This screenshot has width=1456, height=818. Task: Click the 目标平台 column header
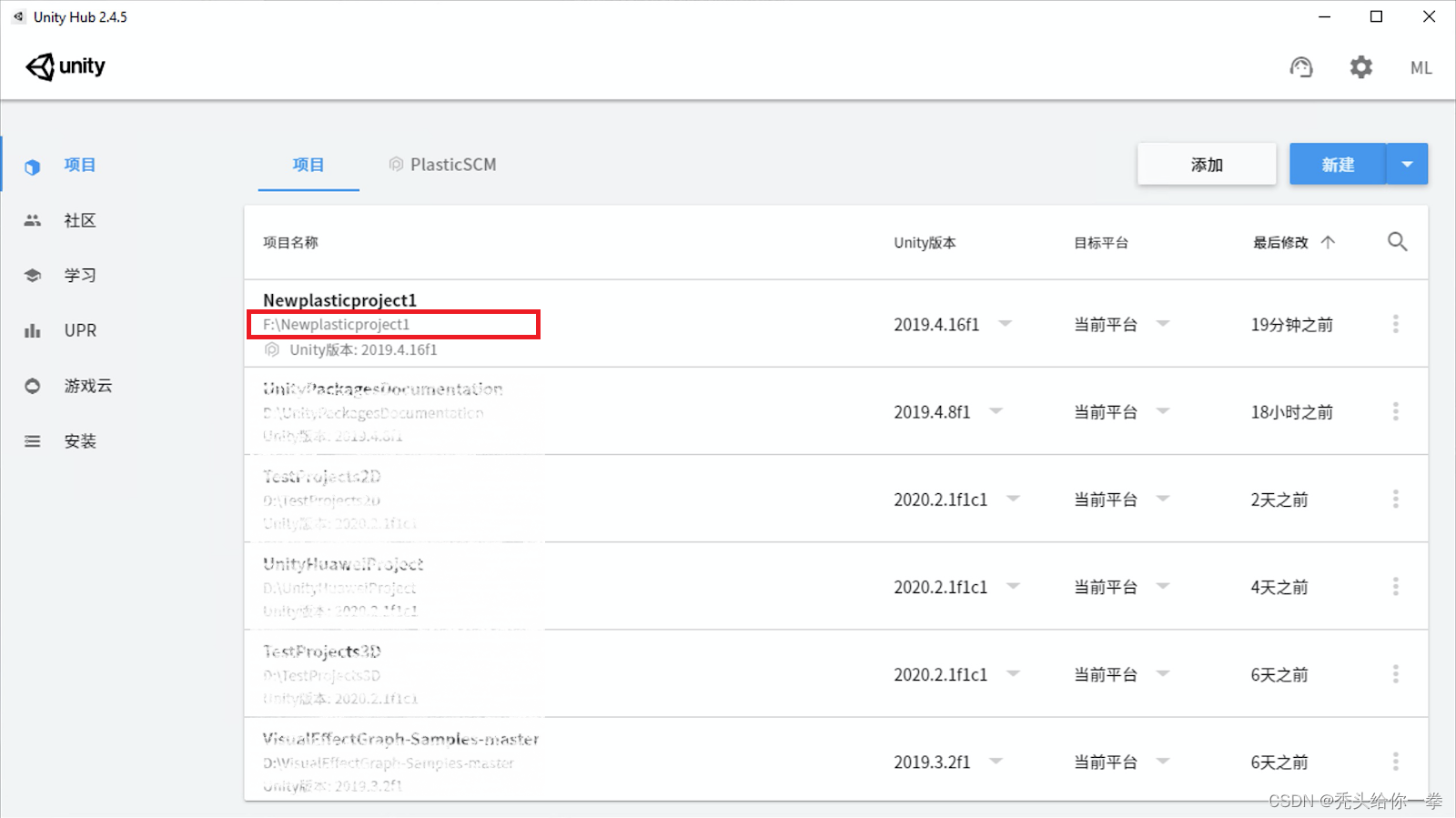[x=1101, y=243]
